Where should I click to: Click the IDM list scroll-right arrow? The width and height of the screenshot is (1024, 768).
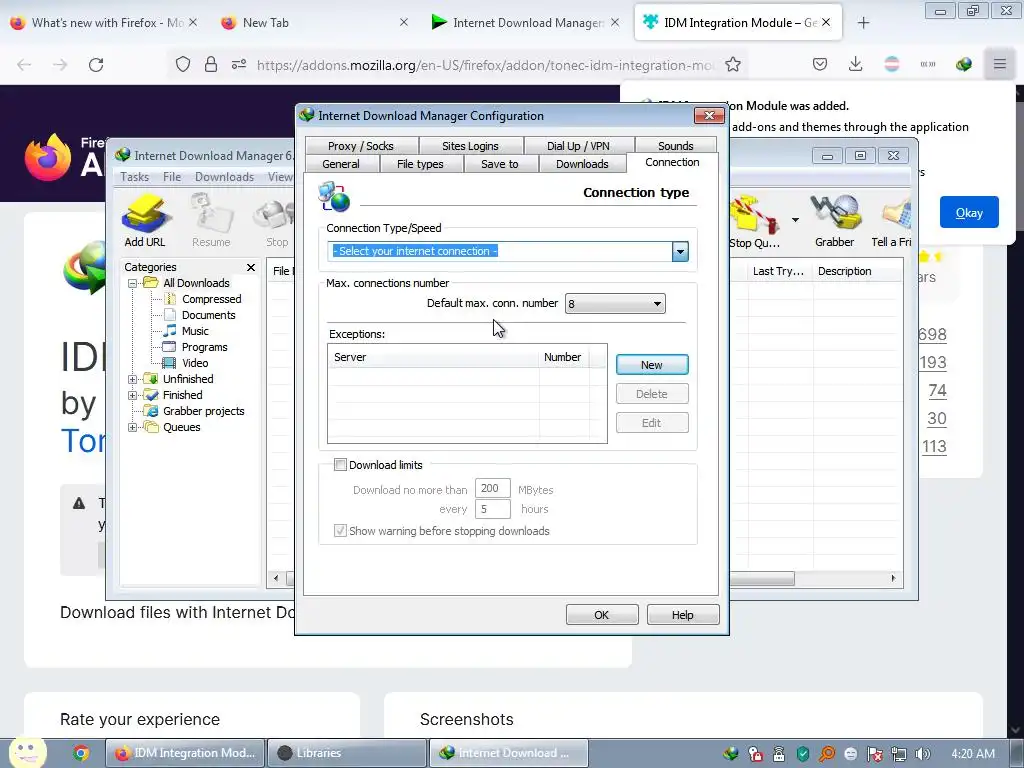click(893, 578)
